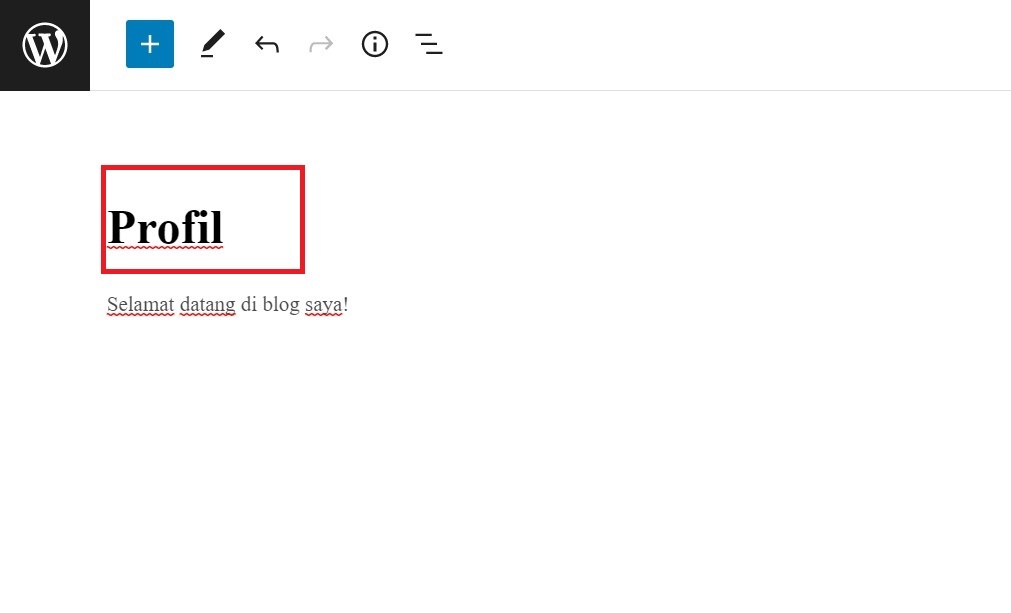Place cursor after the "l" in Profil
This screenshot has height=613, width=1011.
click(223, 227)
